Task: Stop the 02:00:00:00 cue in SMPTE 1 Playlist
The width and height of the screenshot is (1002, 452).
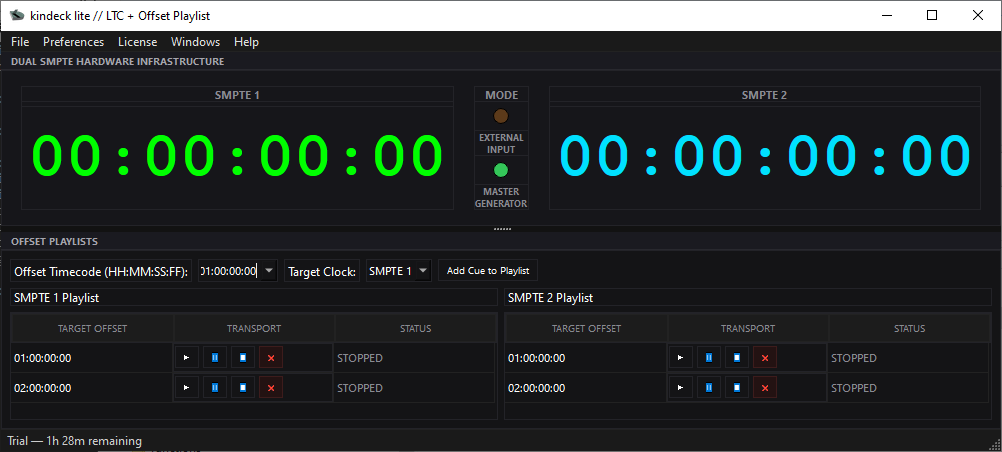Action: pos(243,387)
